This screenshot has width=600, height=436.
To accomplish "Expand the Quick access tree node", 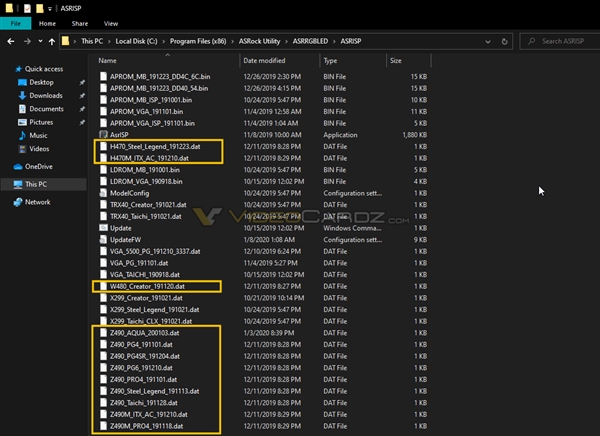I will tap(6, 69).
